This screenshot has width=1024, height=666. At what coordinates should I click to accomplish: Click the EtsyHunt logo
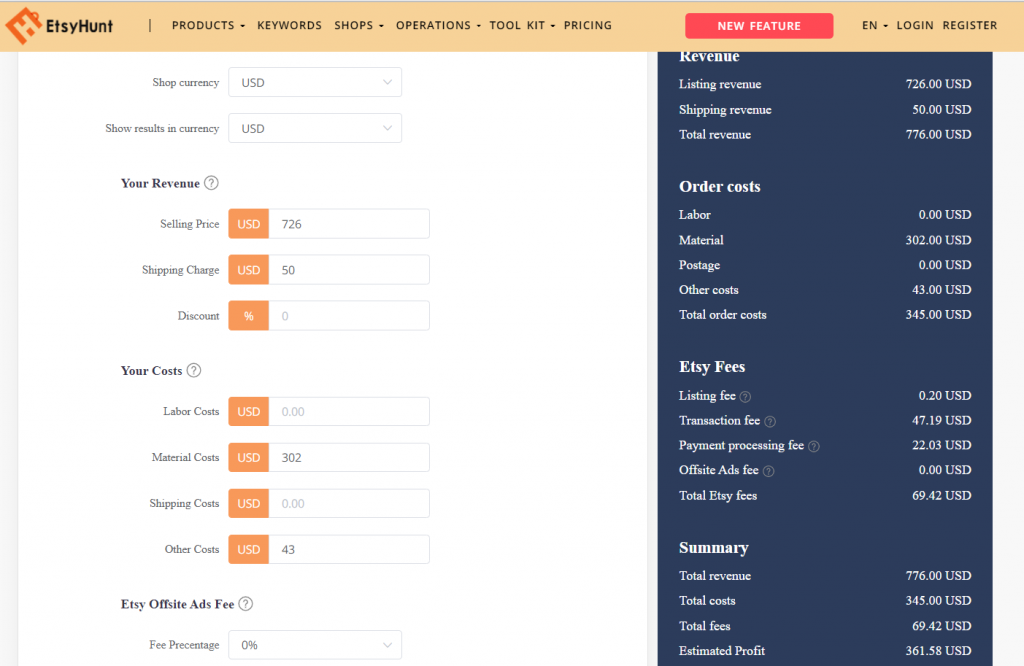59,26
